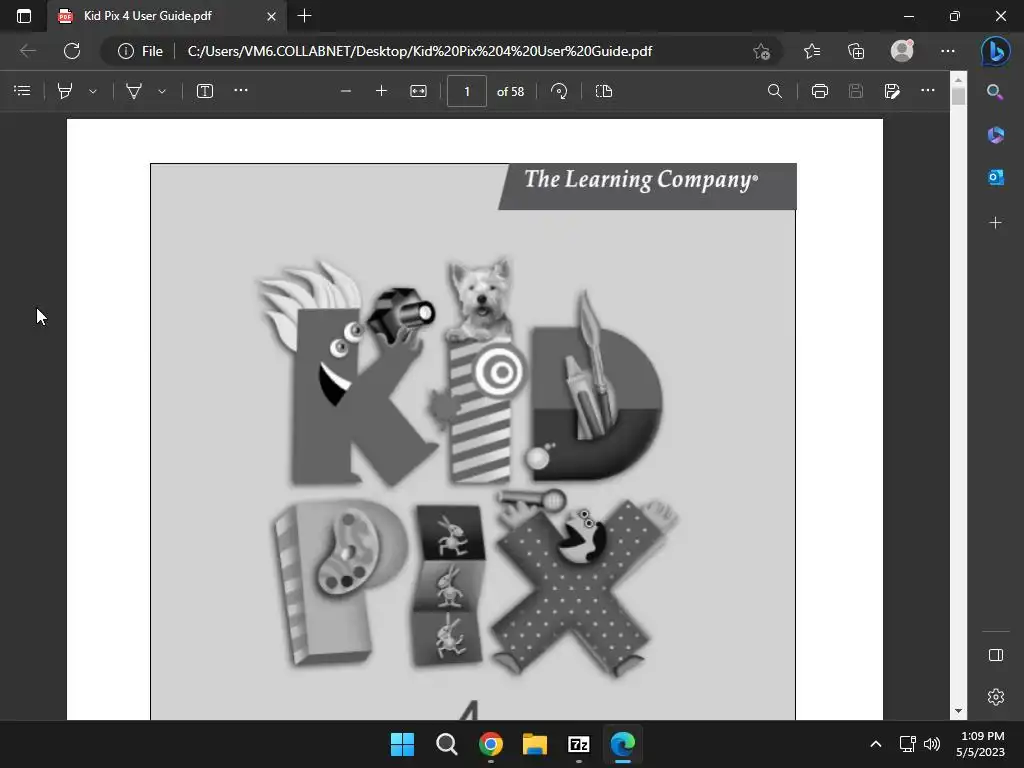The image size is (1024, 768).
Task: Expand the Erase tool options arrow
Action: coord(162,91)
